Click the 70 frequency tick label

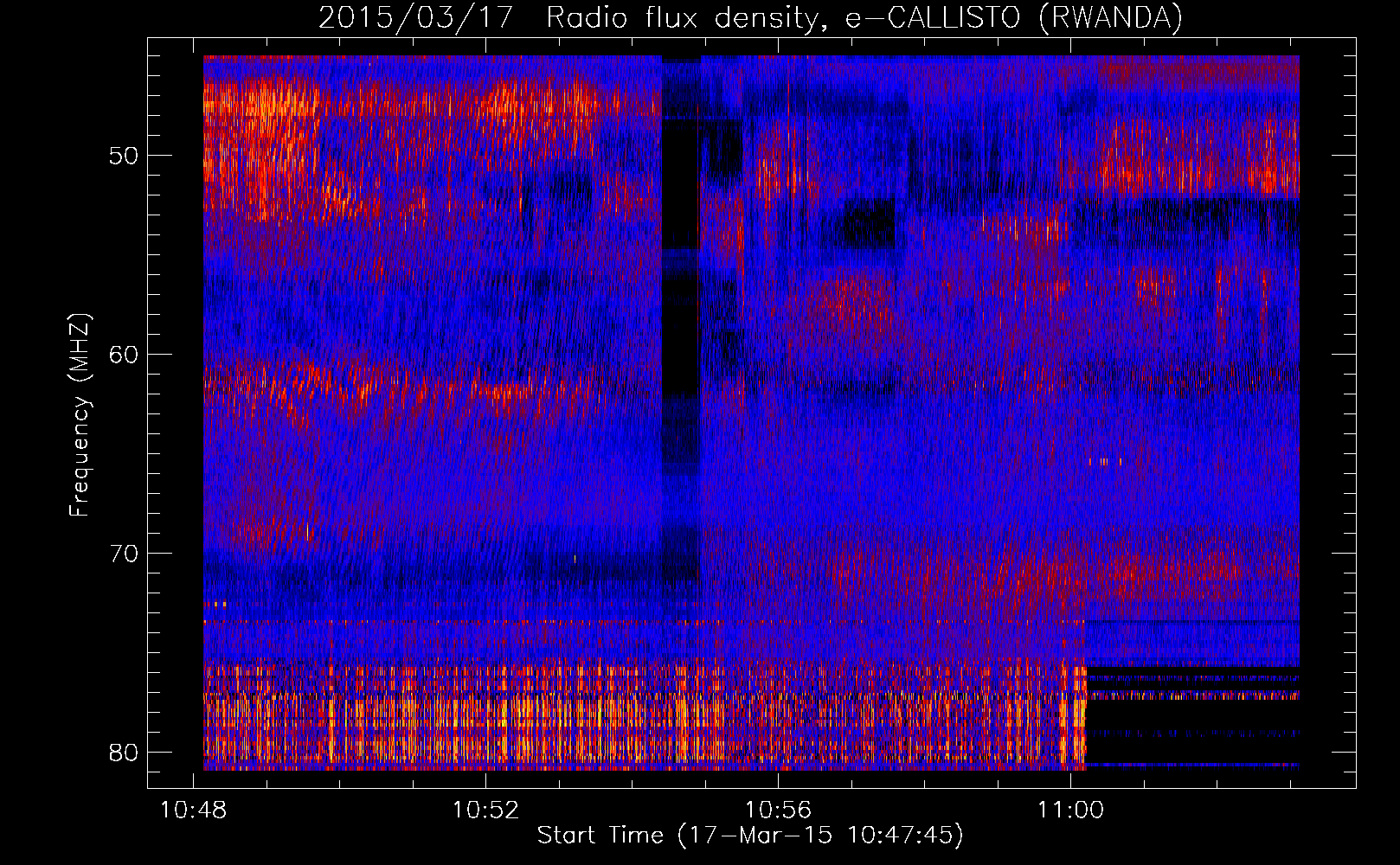pos(124,554)
